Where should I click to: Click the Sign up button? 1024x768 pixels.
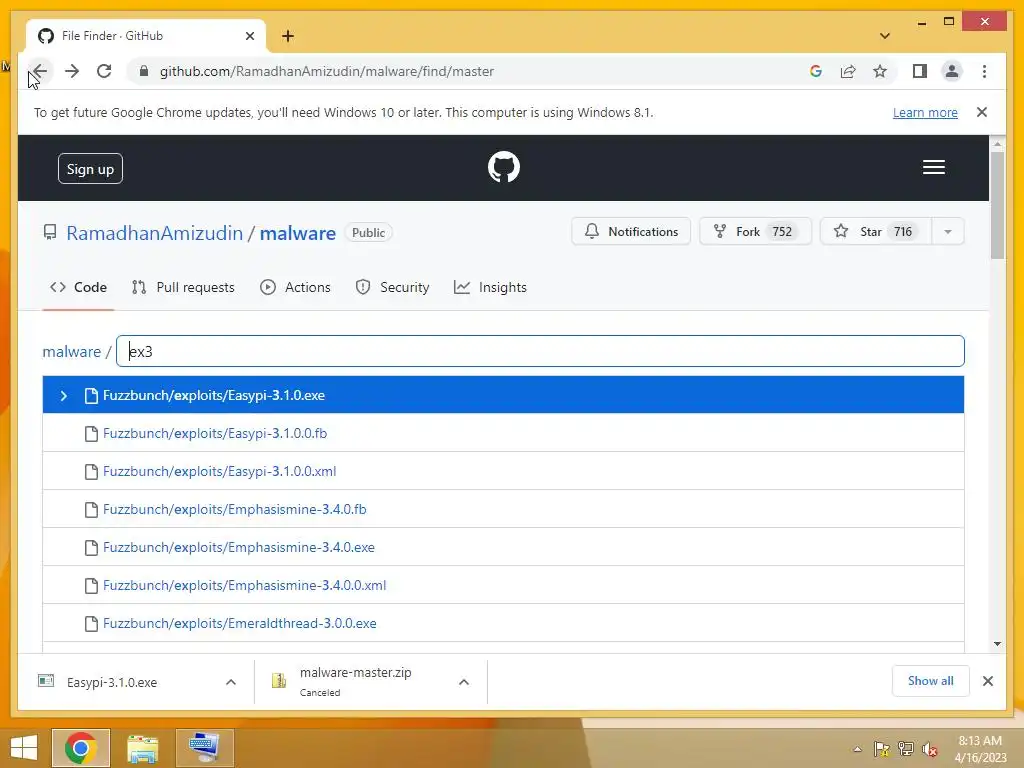click(x=90, y=169)
